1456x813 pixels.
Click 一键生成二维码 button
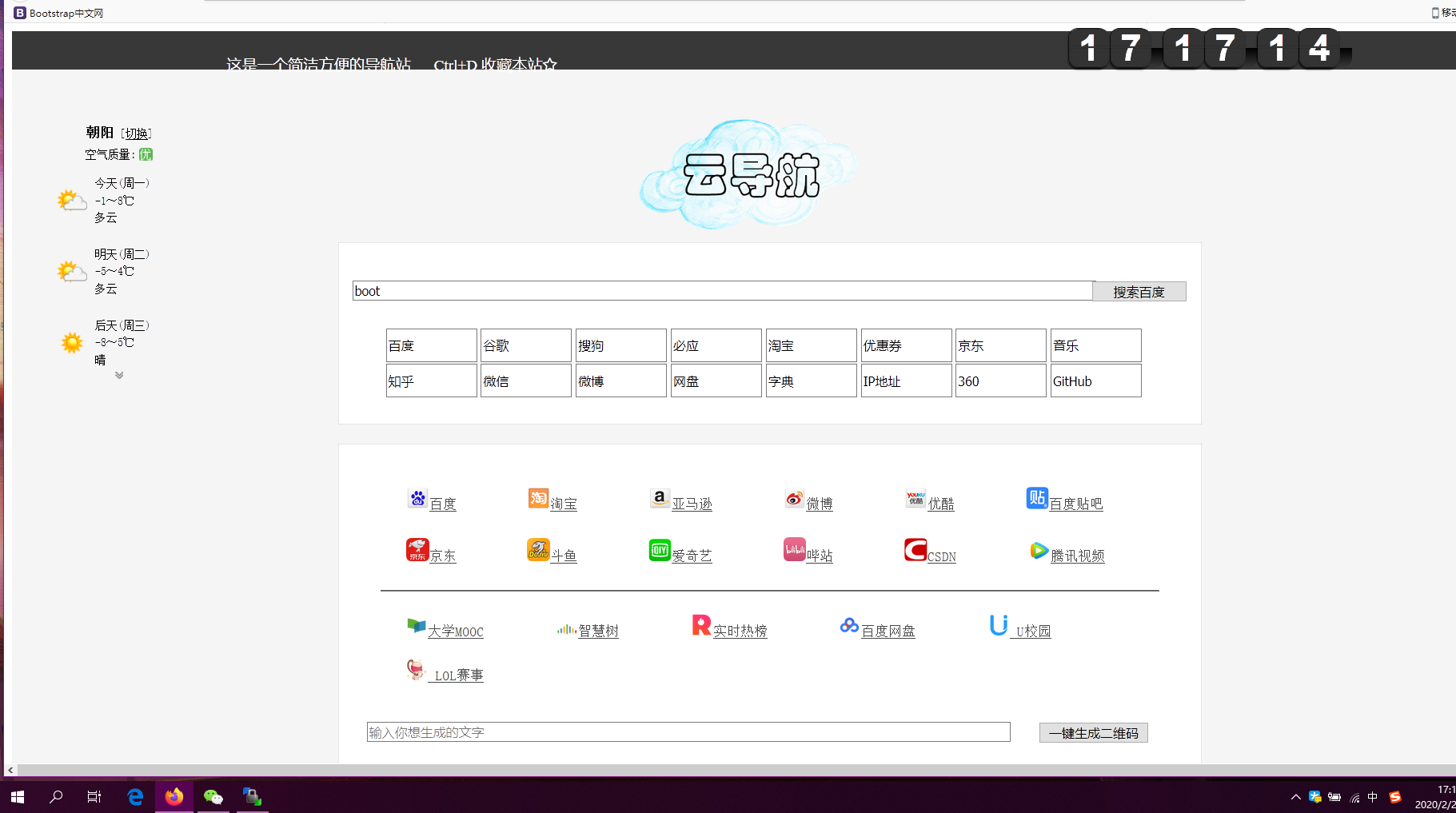[1094, 733]
